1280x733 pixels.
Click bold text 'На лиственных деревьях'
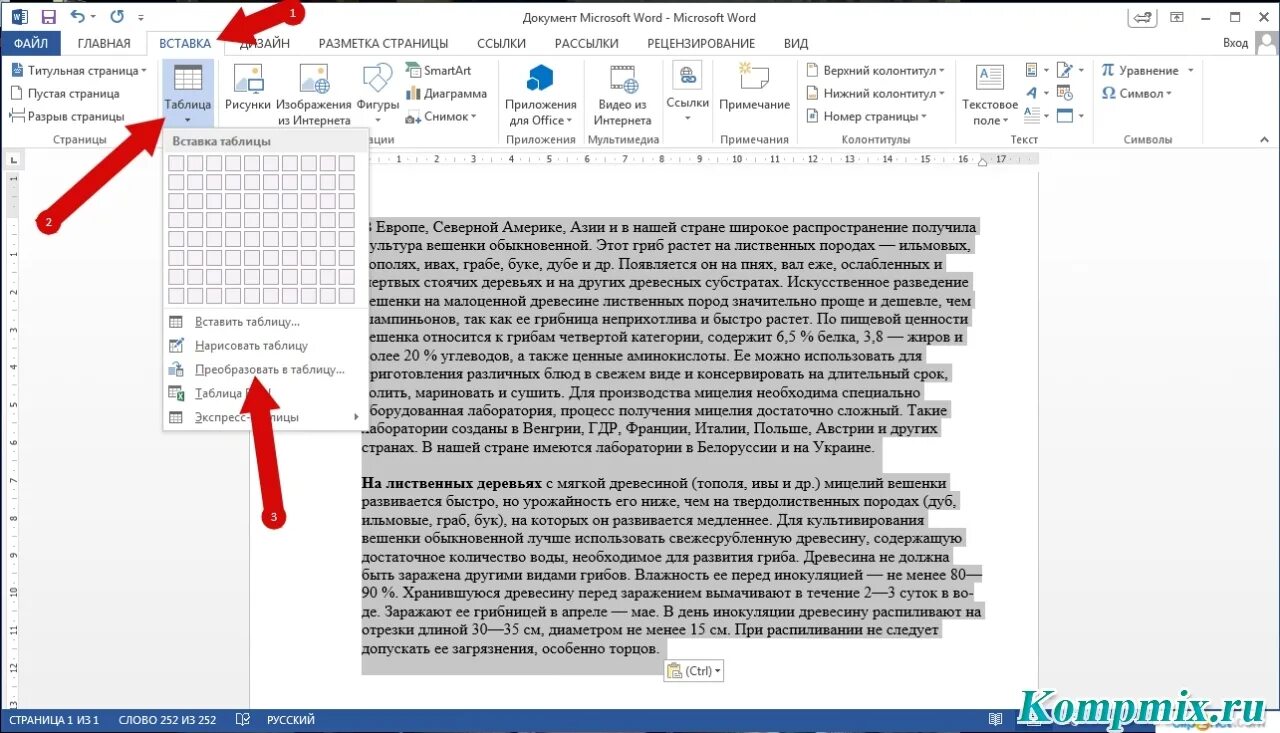coord(451,483)
